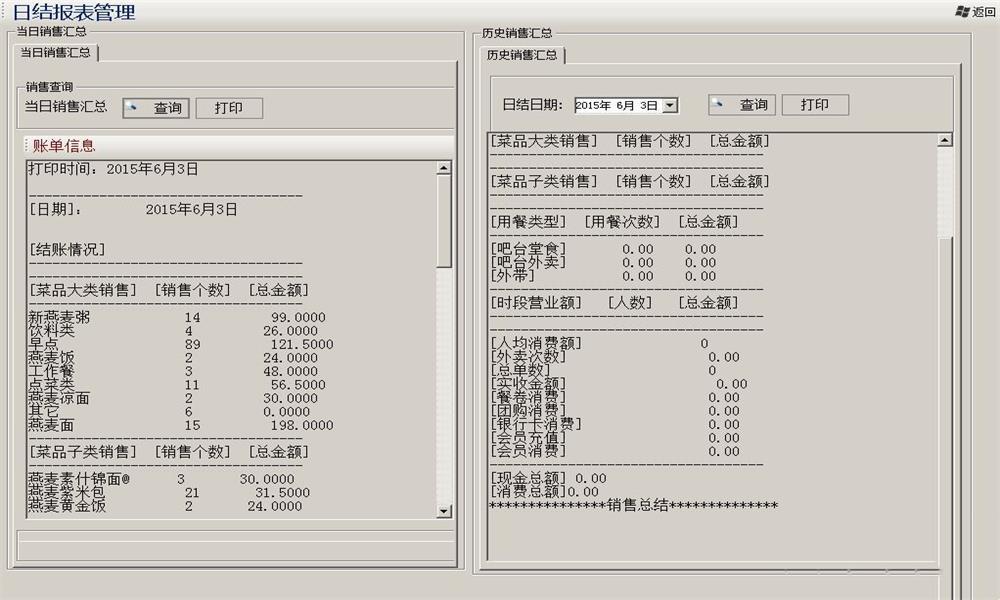Image resolution: width=1000 pixels, height=600 pixels.
Task: Select the 当日销售汇总 tab
Action: coord(55,52)
